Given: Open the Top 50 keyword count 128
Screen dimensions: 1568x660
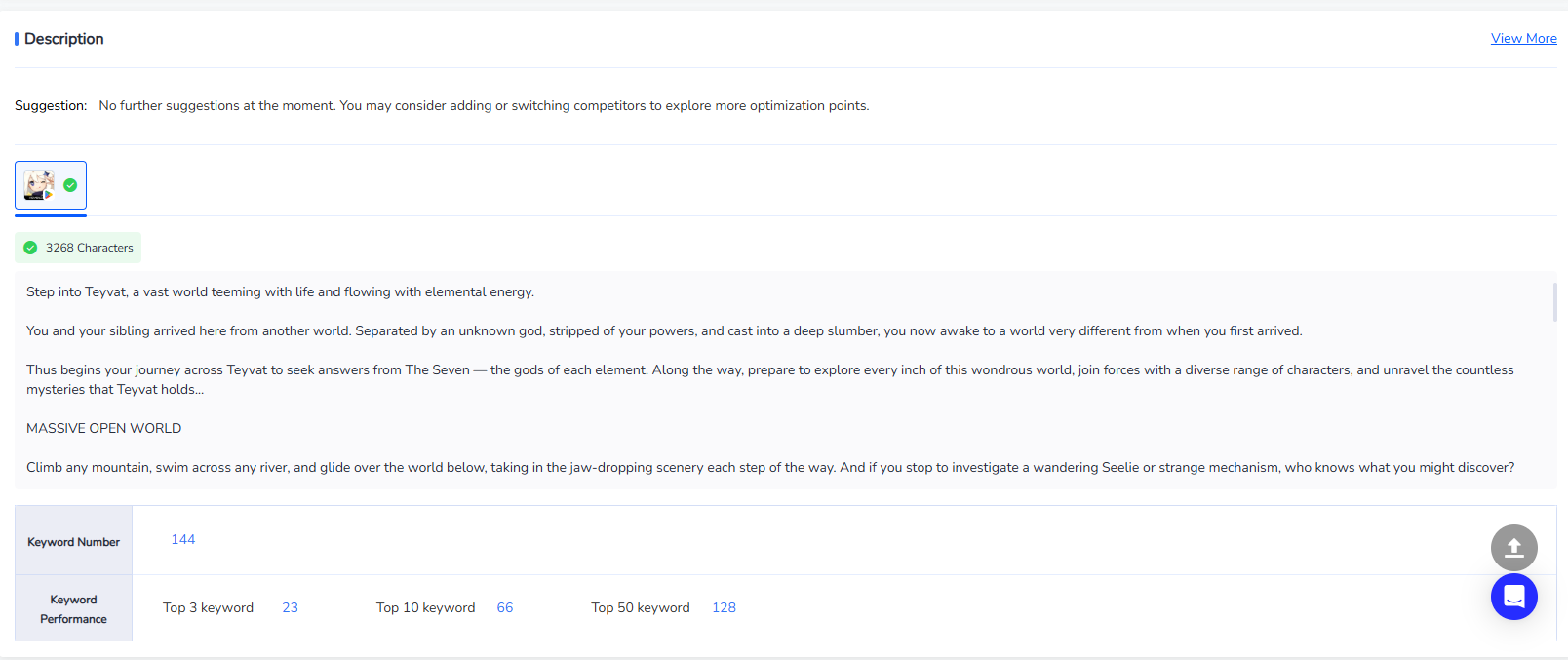Looking at the screenshot, I should [724, 608].
